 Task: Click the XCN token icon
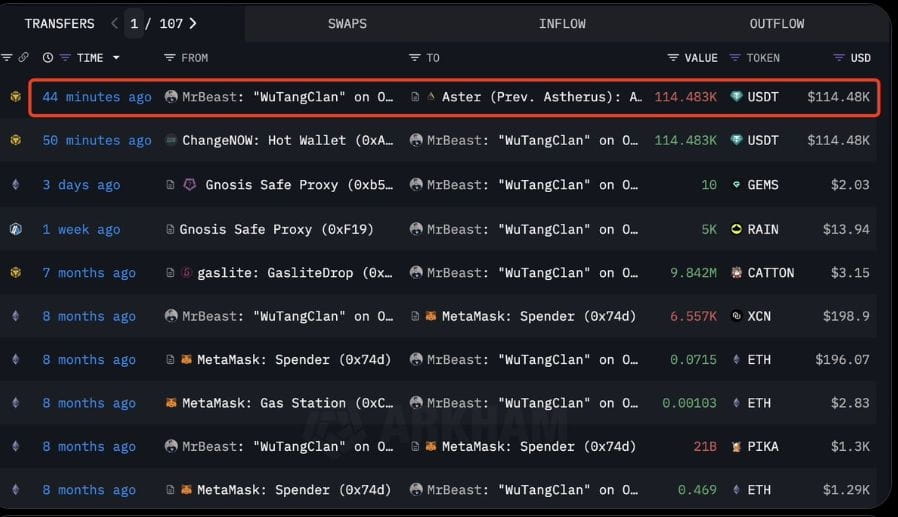pos(736,316)
